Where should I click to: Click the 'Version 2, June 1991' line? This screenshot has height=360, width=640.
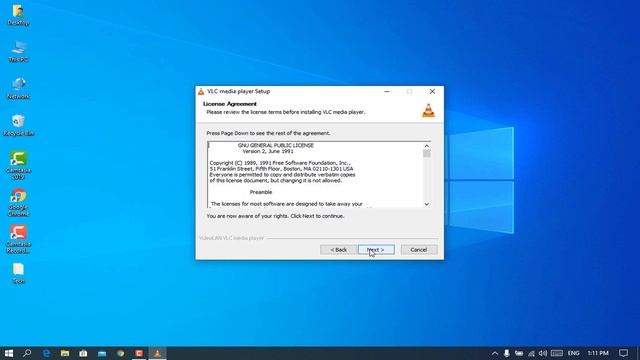click(268, 151)
